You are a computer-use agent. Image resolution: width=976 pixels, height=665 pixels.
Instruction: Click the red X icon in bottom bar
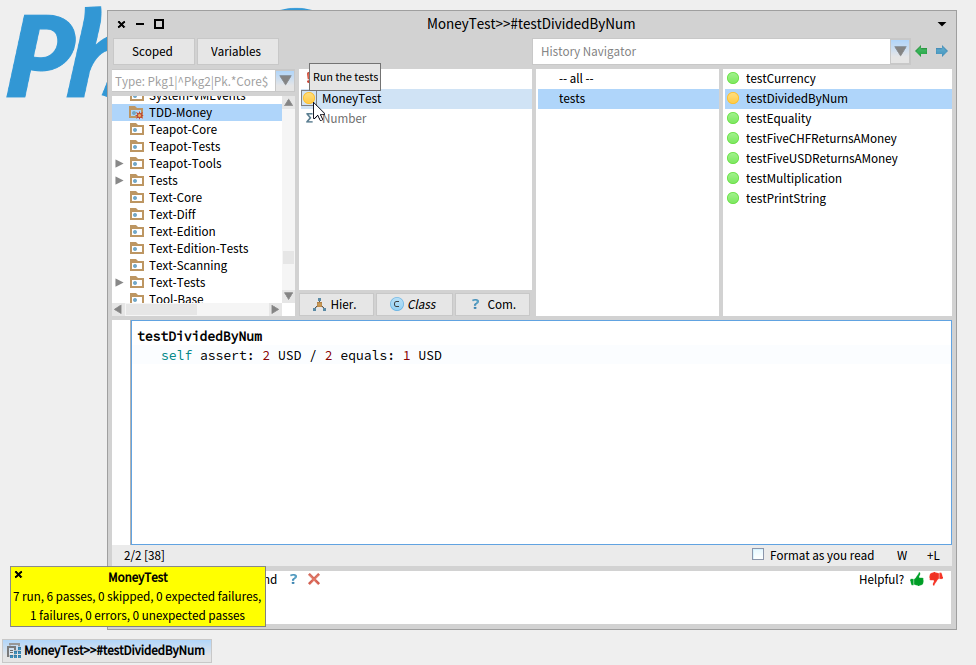pos(314,579)
